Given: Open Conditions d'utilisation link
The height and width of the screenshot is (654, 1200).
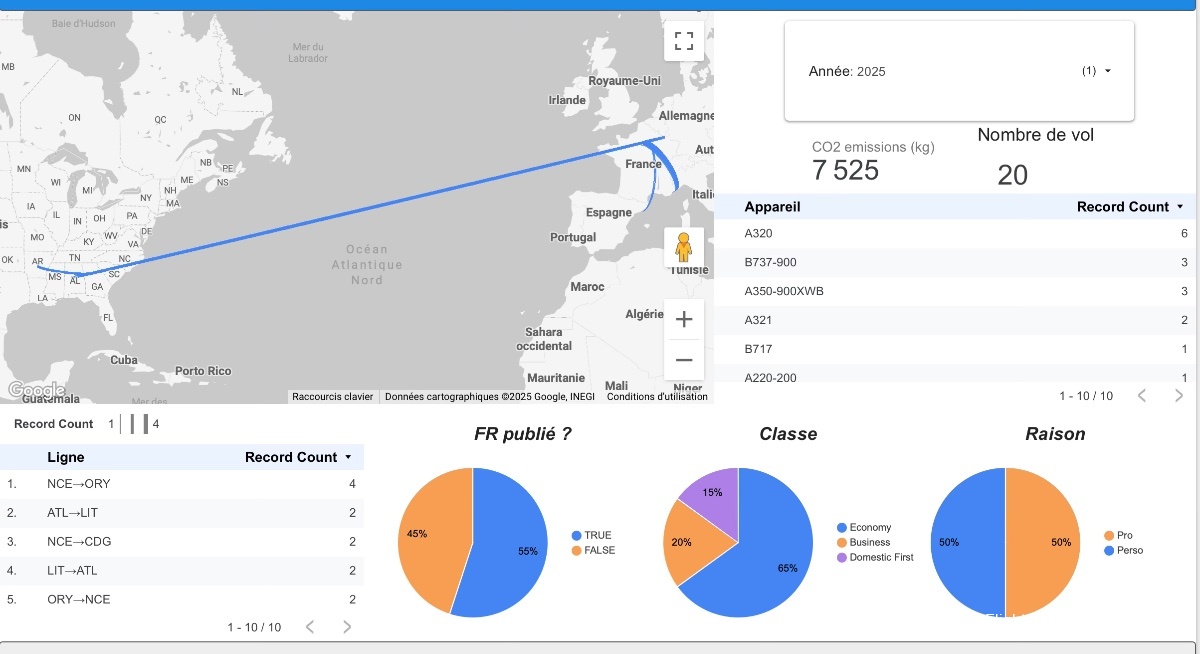Looking at the screenshot, I should point(657,397).
